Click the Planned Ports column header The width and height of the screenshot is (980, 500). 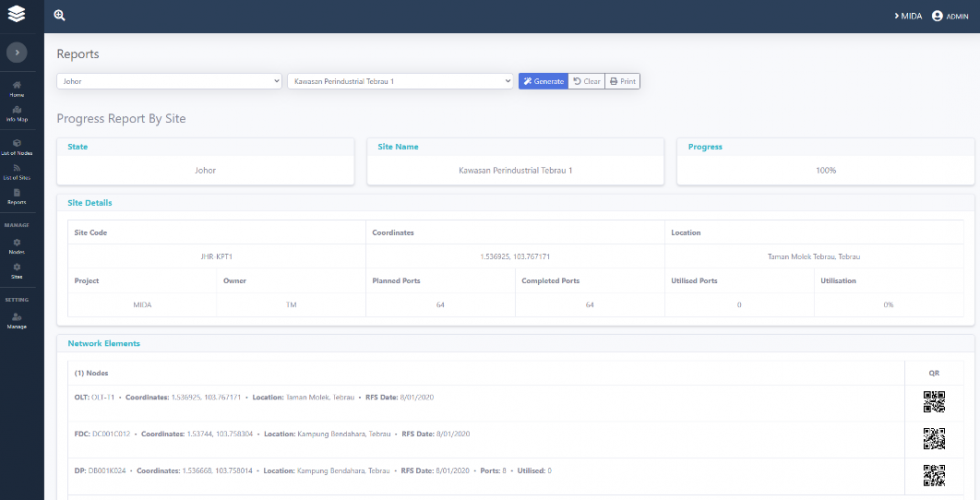(396, 281)
